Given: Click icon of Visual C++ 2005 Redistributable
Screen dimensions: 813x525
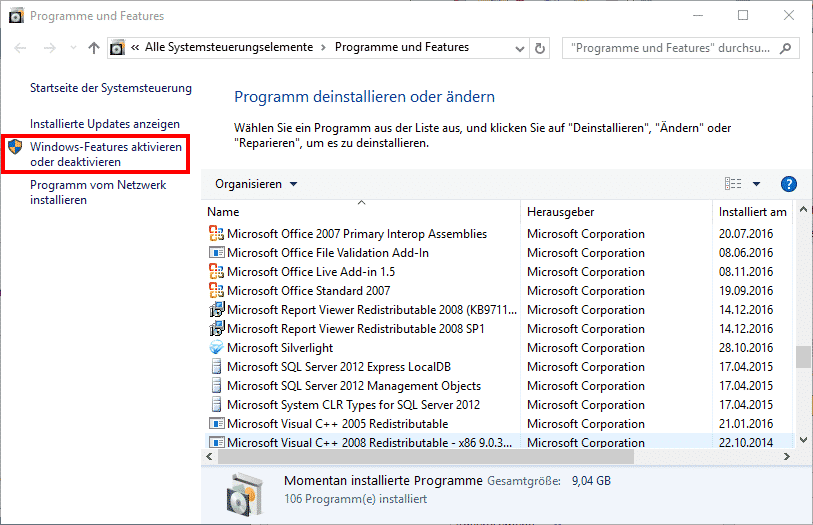Looking at the screenshot, I should coord(216,424).
